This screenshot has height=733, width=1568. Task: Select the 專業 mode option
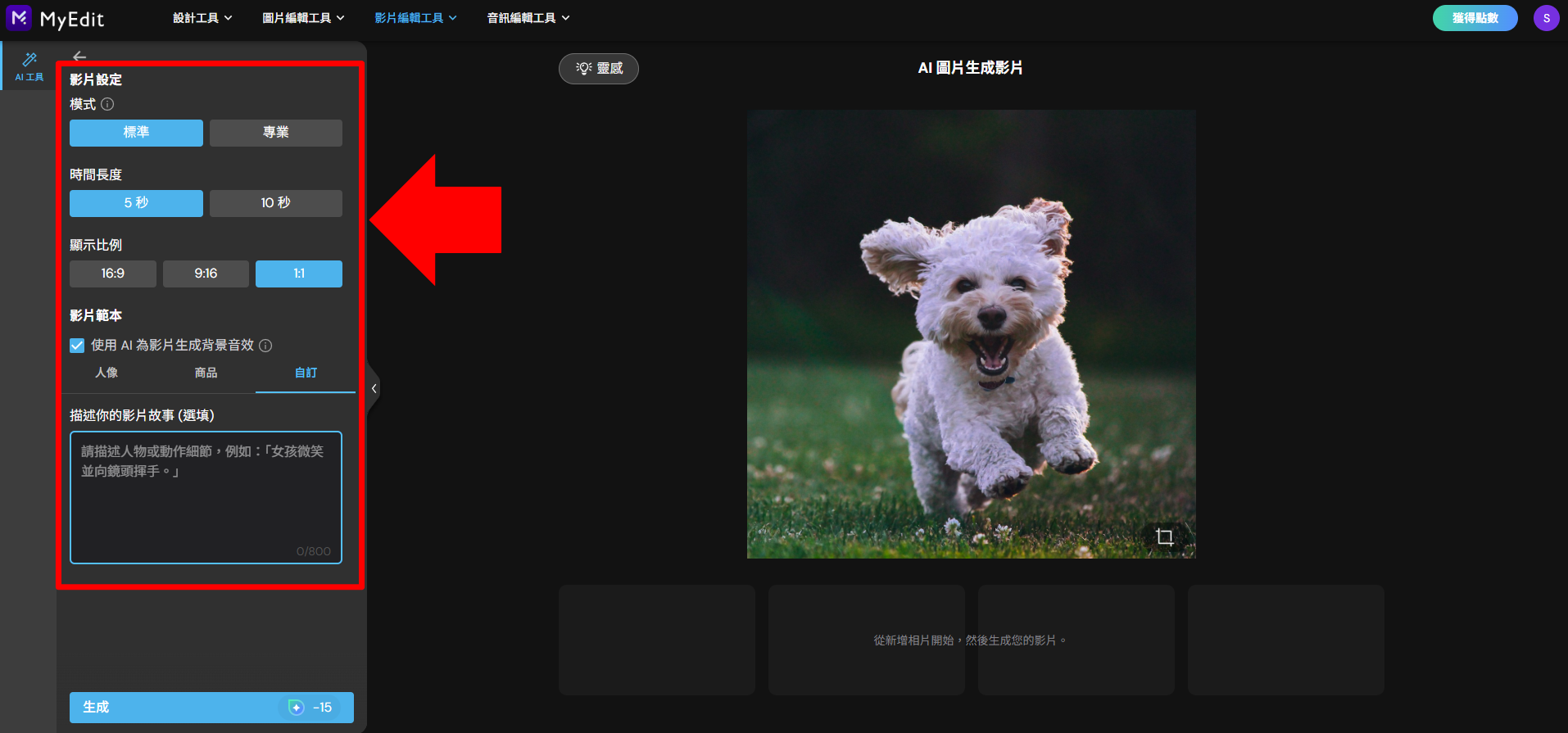click(x=276, y=133)
